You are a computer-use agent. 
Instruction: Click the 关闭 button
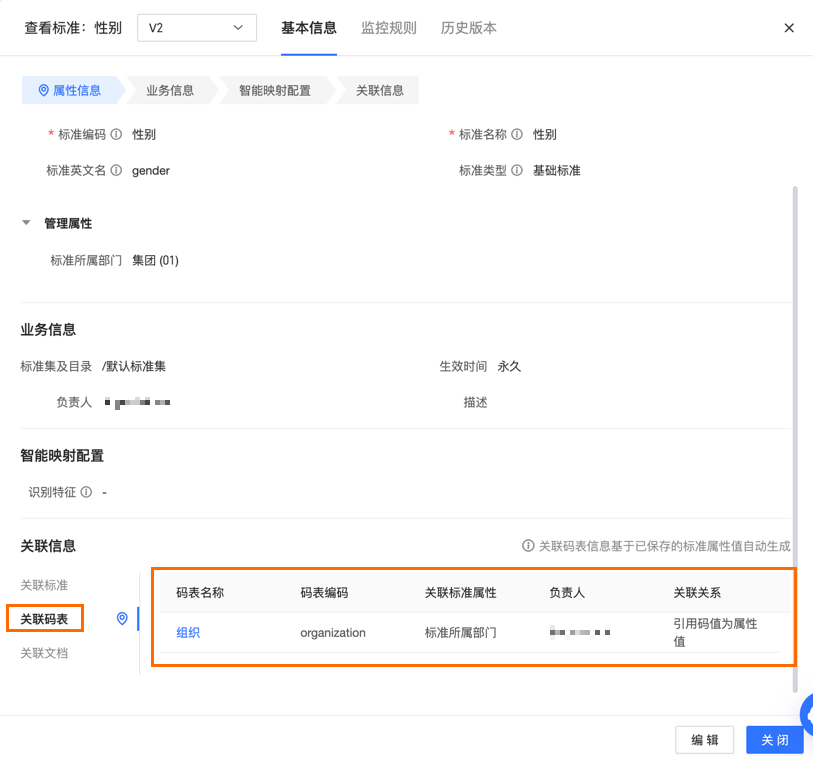click(x=774, y=740)
